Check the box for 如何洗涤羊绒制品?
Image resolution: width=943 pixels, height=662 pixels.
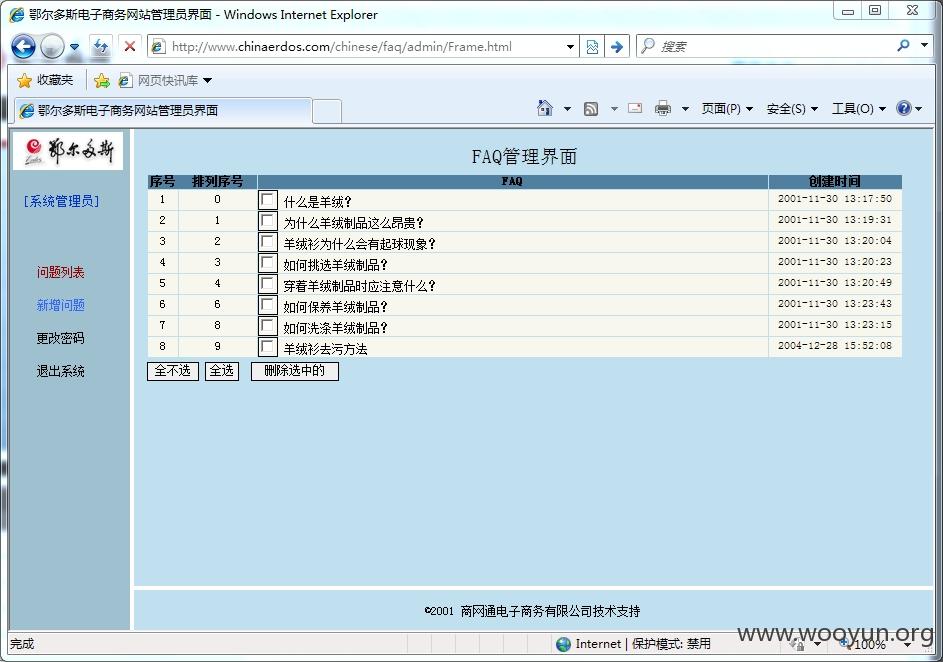[268, 326]
